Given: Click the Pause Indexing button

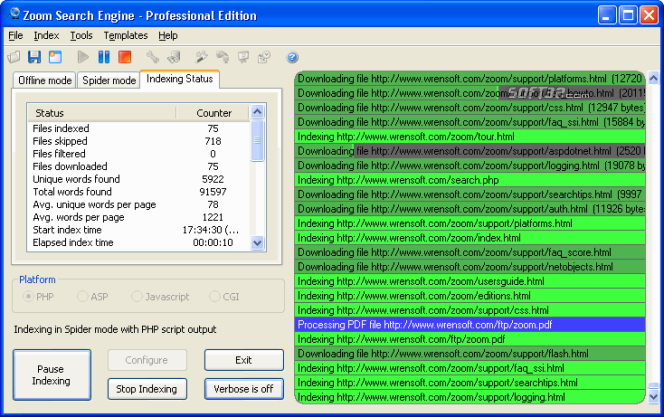Looking at the screenshot, I should pos(52,375).
